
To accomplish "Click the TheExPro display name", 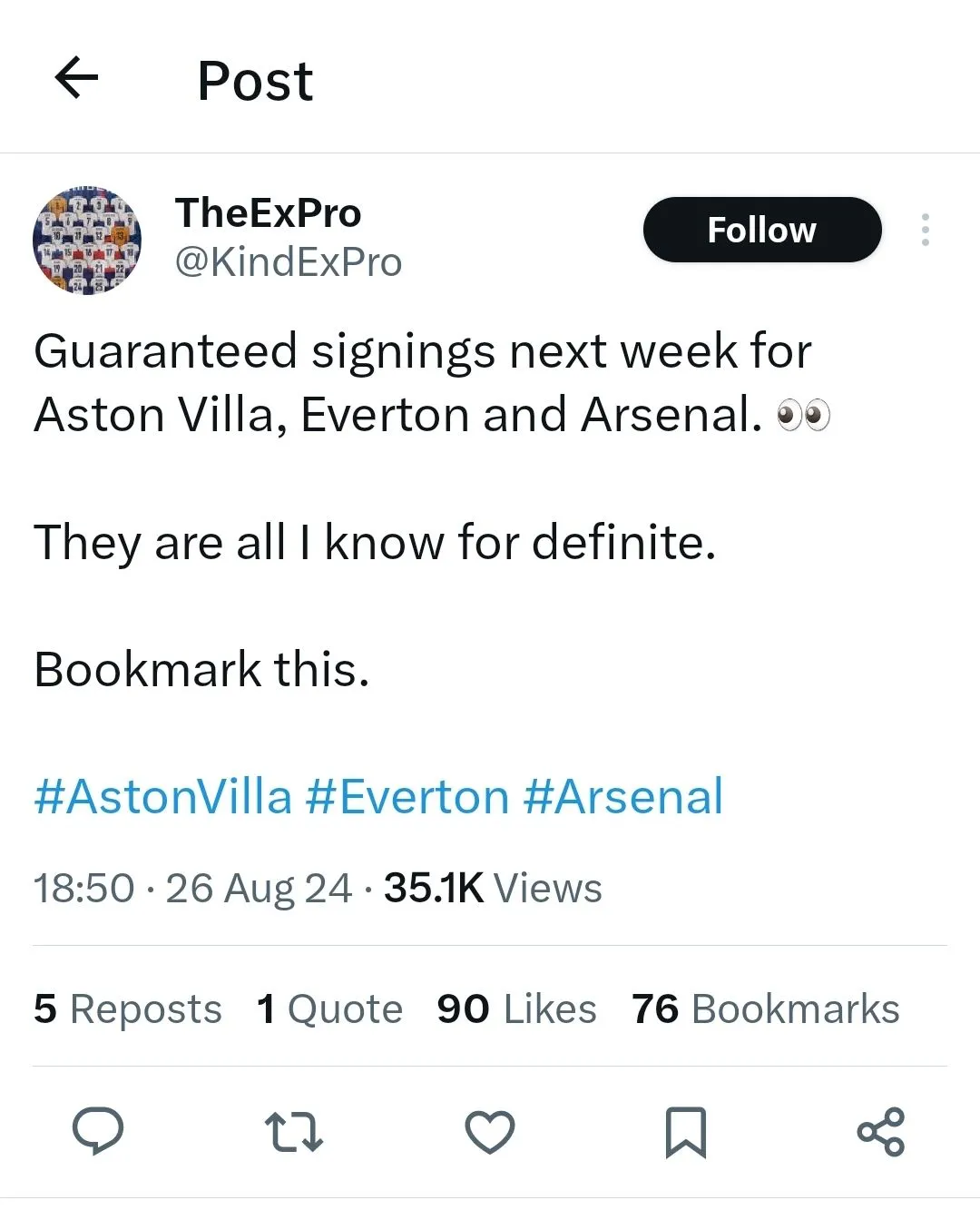I will [x=269, y=213].
